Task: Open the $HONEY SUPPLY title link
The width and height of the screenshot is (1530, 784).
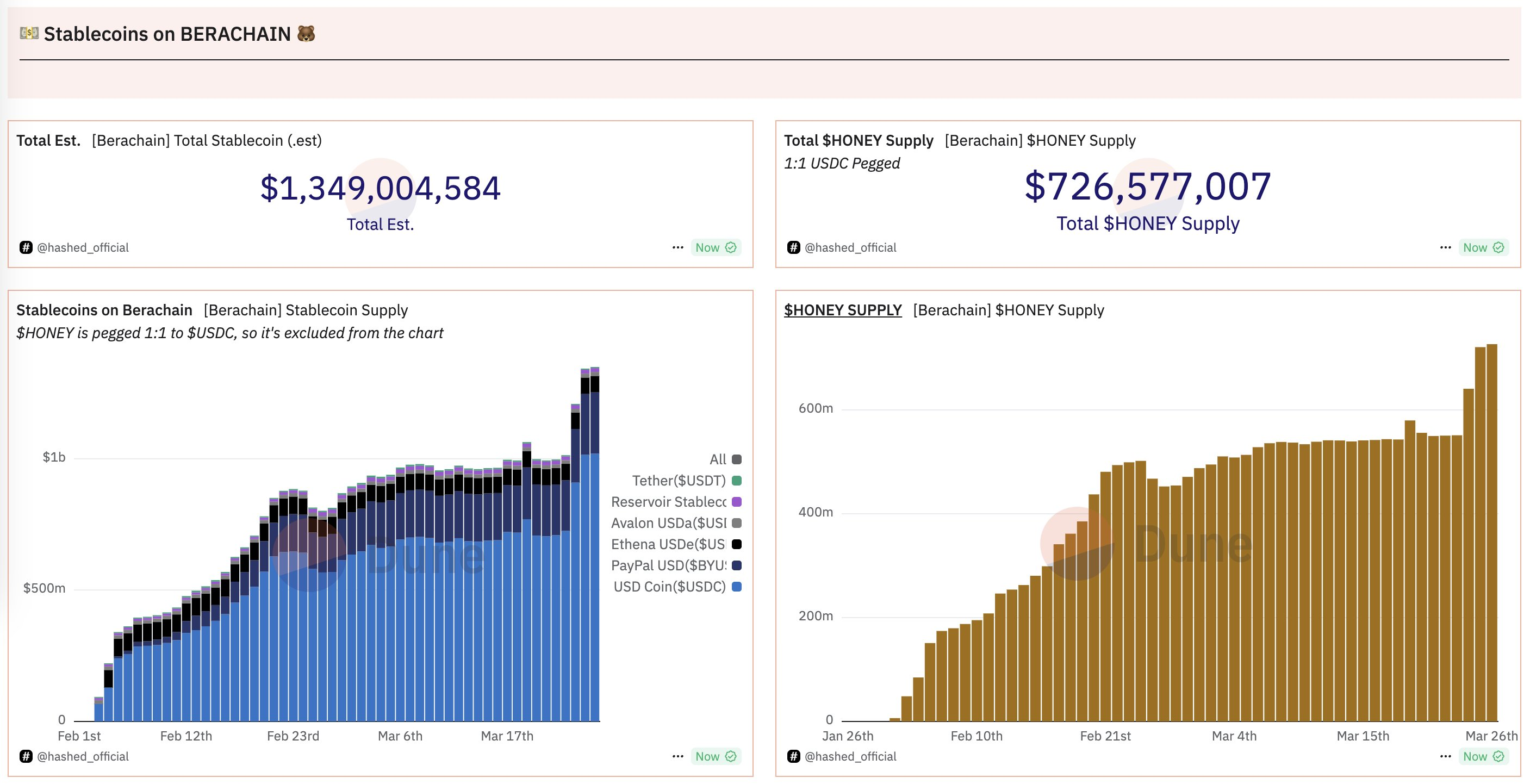Action: (842, 310)
